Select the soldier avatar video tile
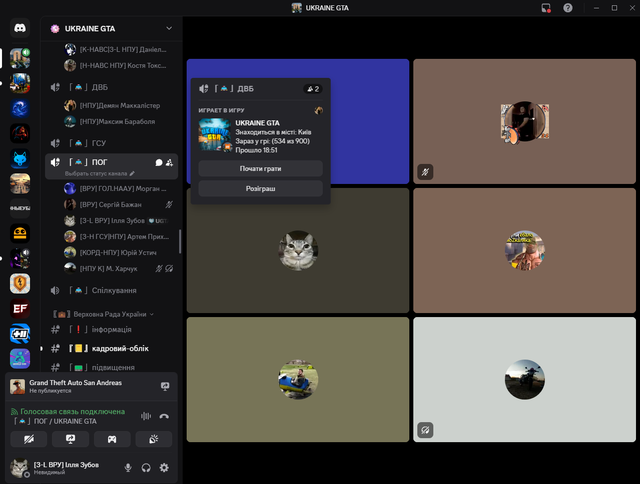 pos(524,250)
